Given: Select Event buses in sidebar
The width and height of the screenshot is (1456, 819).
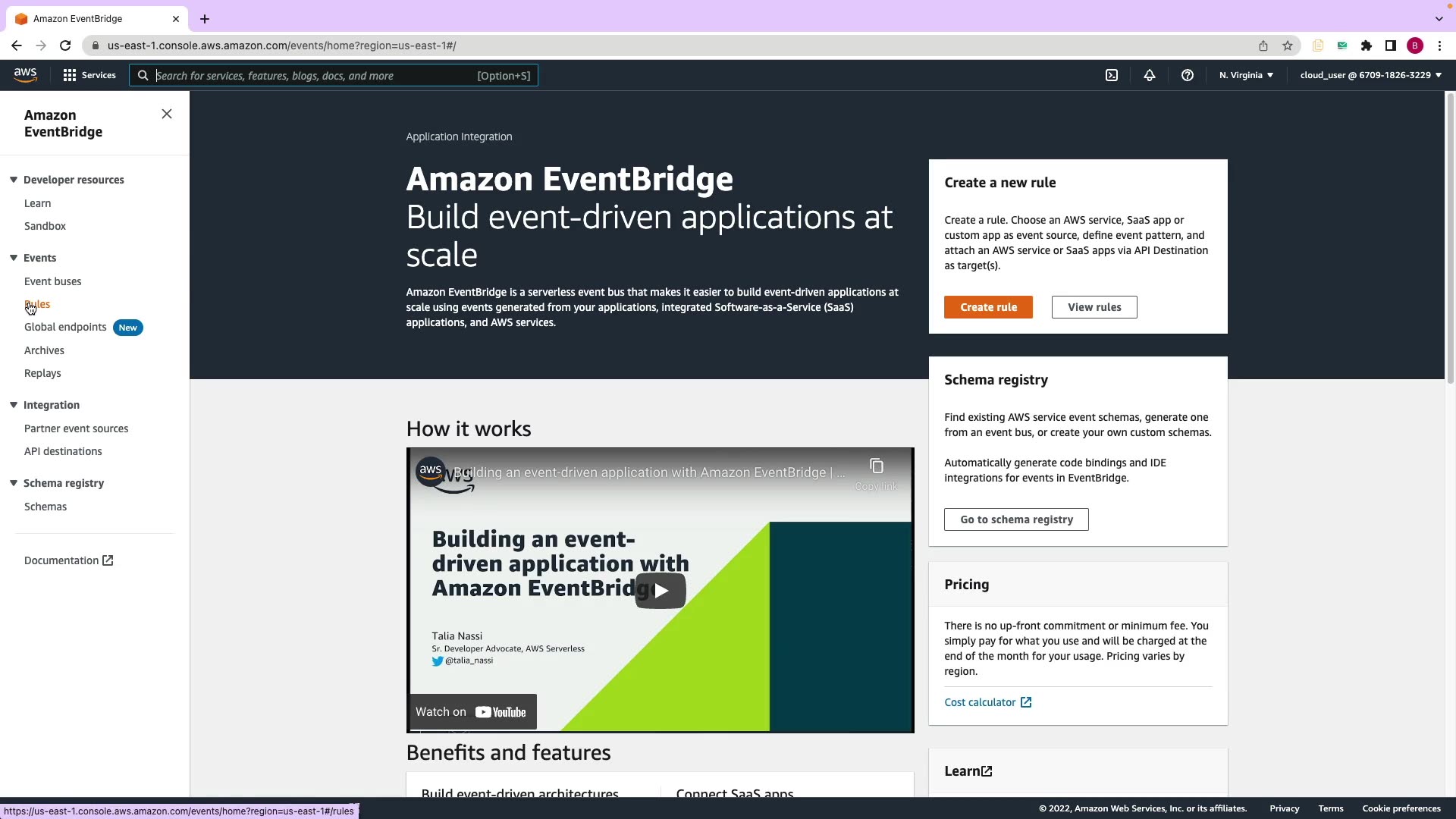Looking at the screenshot, I should [52, 281].
